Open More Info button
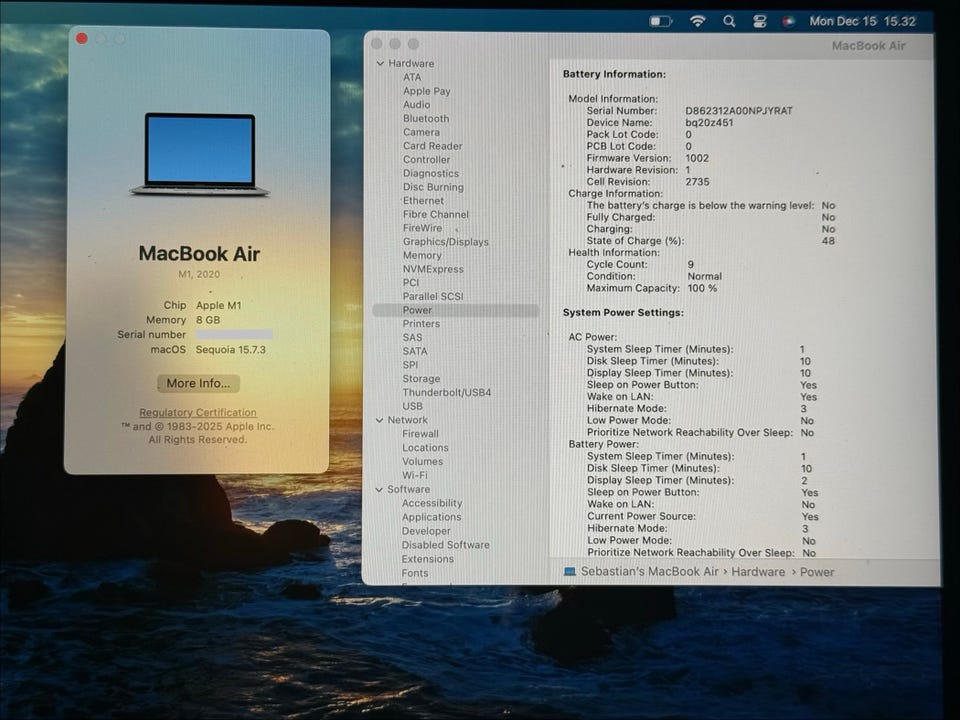The width and height of the screenshot is (960, 720). 198,383
